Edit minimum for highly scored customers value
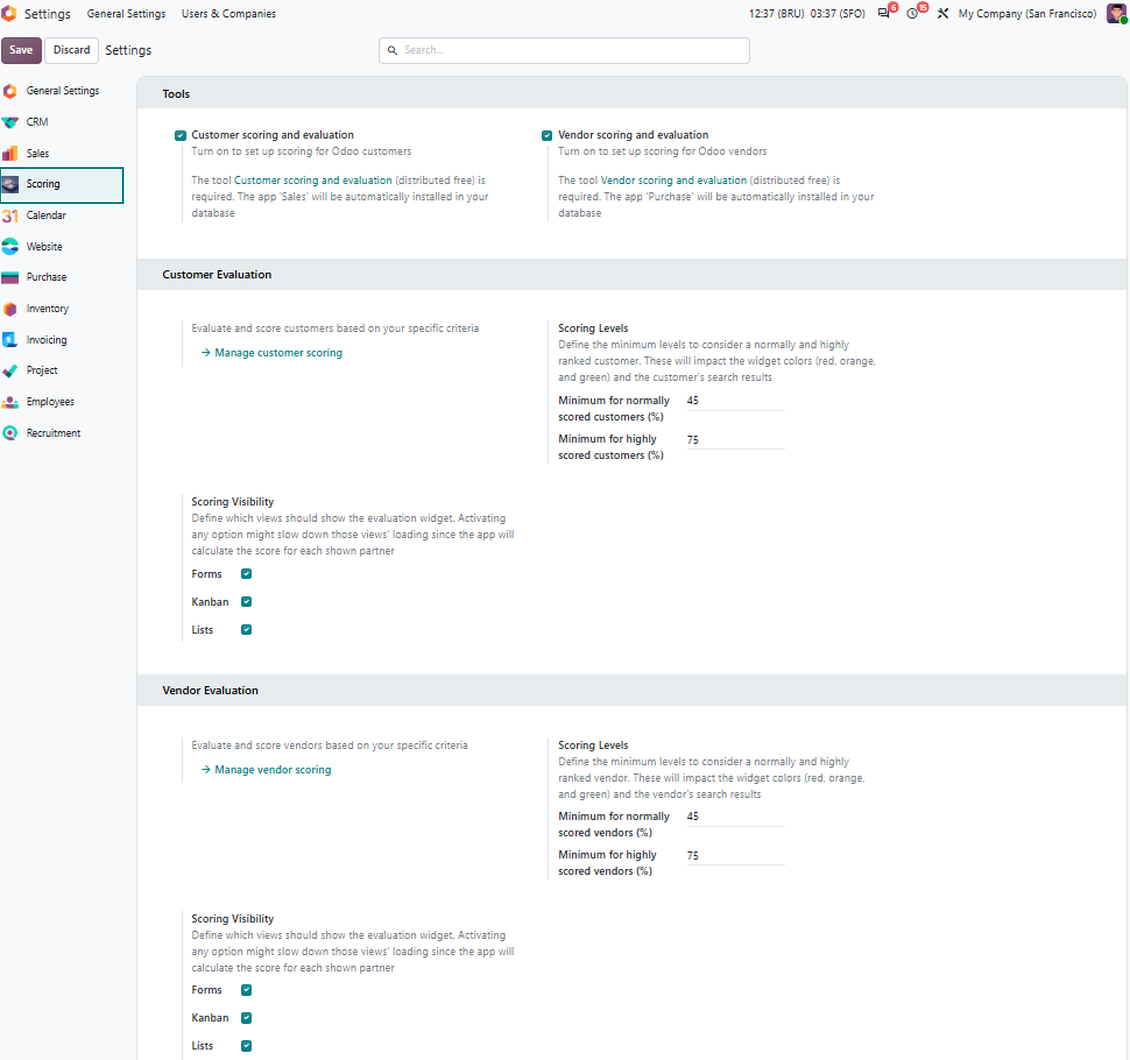 735,440
